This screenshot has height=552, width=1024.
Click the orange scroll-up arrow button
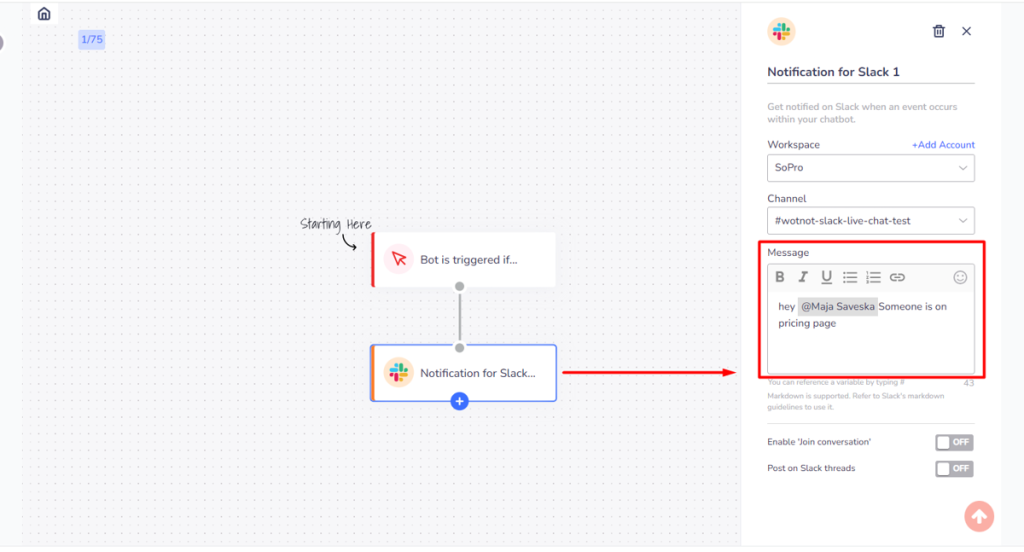979,516
